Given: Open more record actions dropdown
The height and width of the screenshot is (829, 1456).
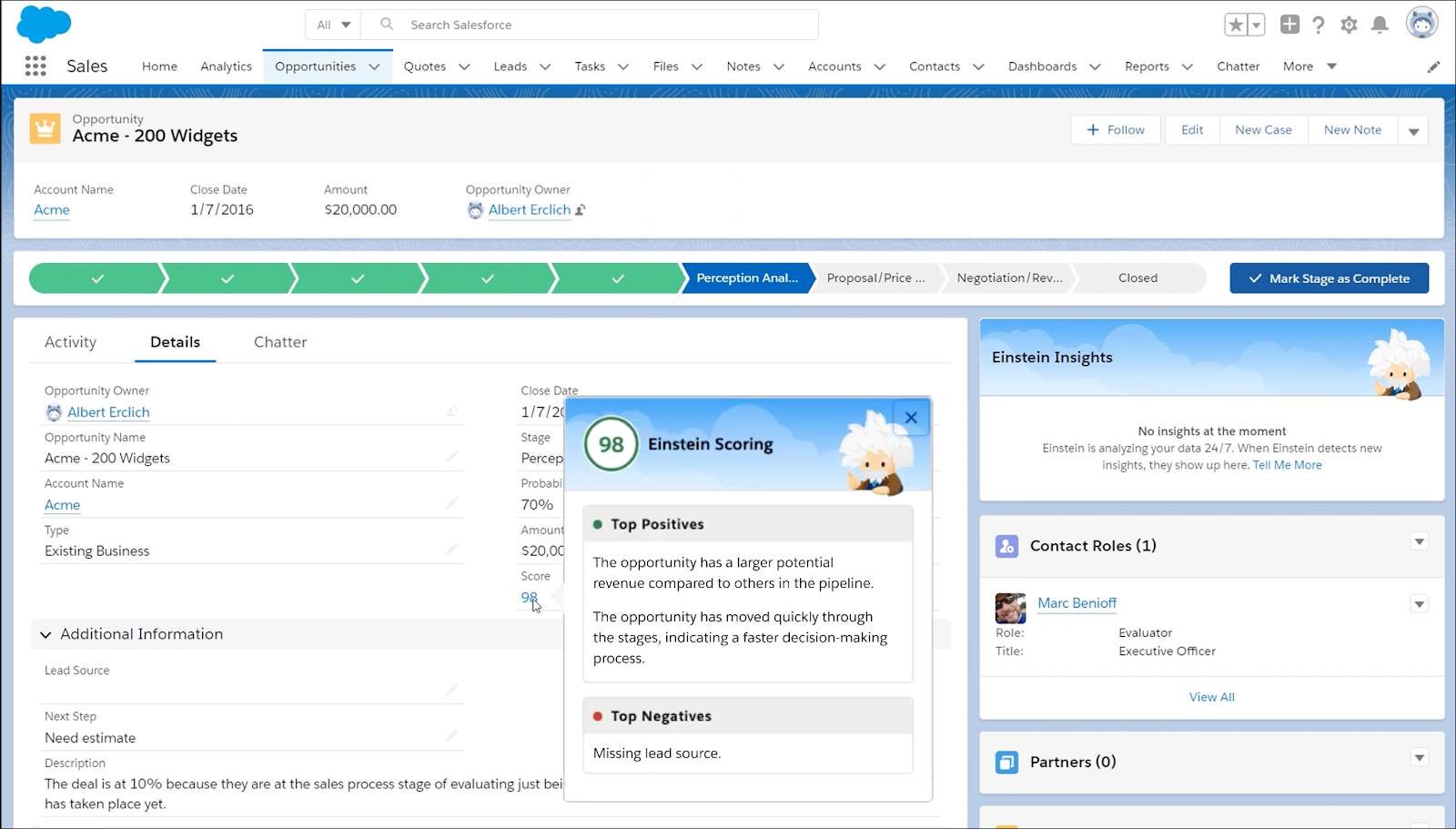Looking at the screenshot, I should tap(1413, 130).
